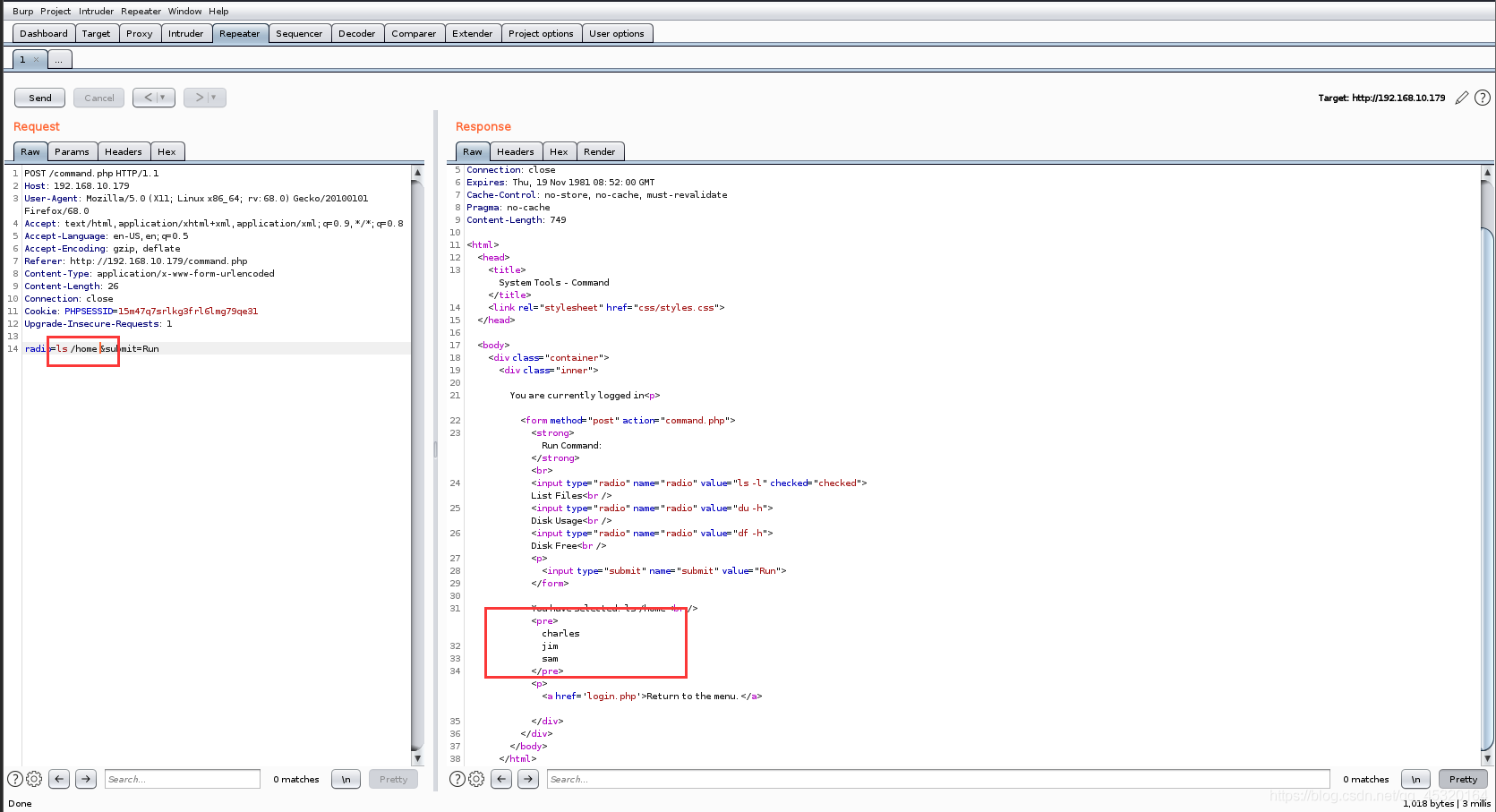1496x812 pixels.
Task: Click the response search input field
Action: coord(938,779)
